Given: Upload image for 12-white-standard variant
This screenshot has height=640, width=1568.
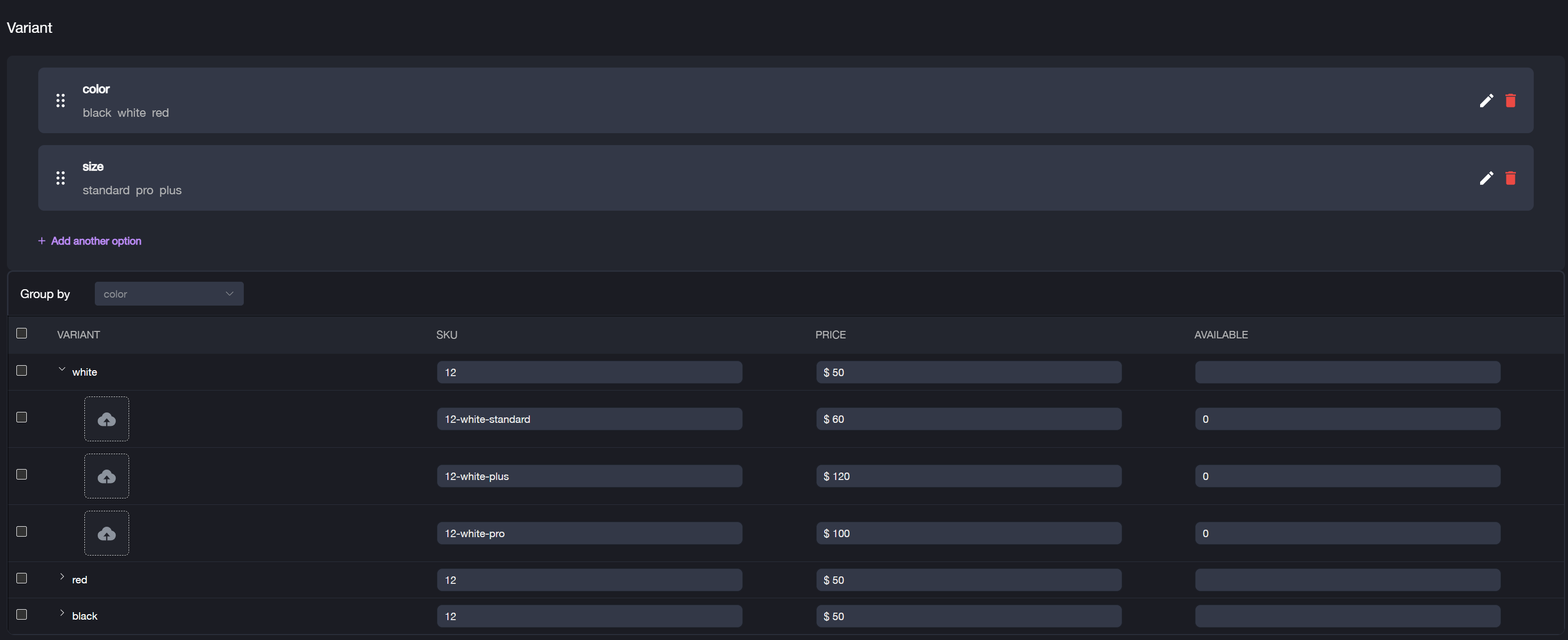Looking at the screenshot, I should click(107, 419).
